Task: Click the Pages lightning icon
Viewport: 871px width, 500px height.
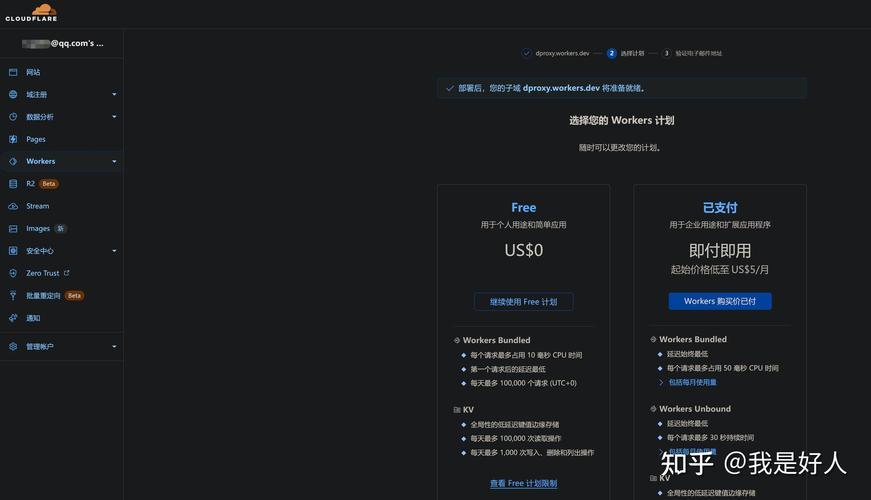Action: tap(13, 139)
